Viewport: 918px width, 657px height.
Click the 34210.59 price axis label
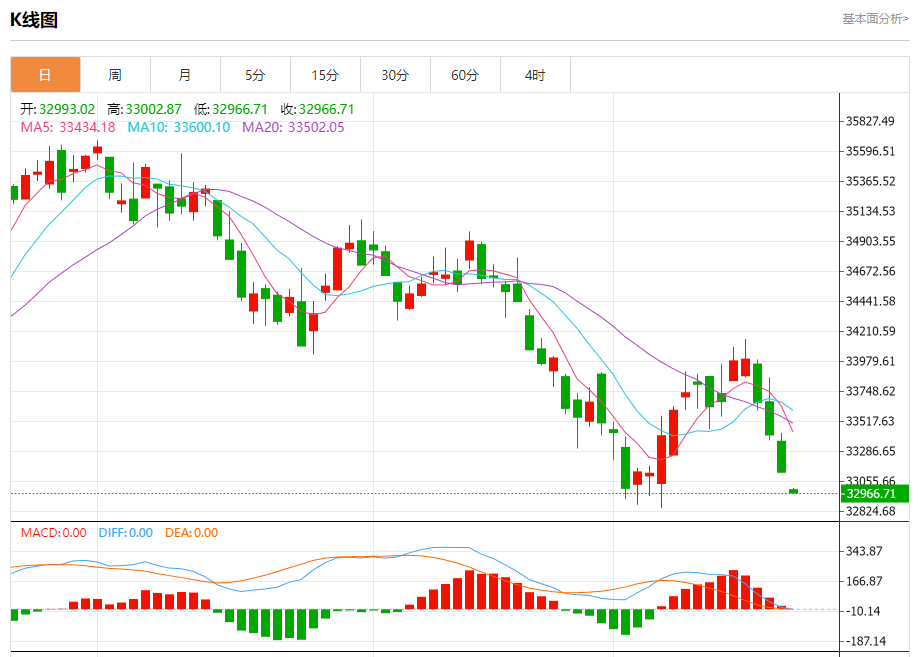(x=871, y=331)
